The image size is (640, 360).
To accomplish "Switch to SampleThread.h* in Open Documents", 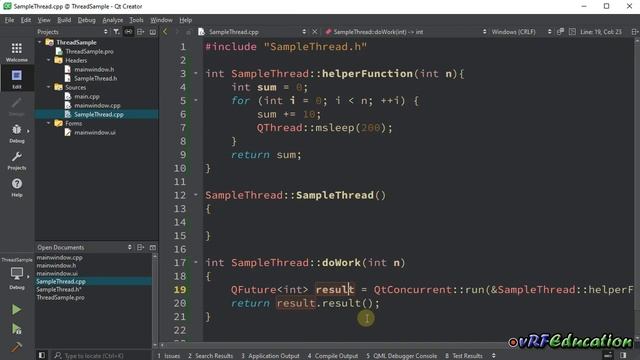I will (x=59, y=289).
